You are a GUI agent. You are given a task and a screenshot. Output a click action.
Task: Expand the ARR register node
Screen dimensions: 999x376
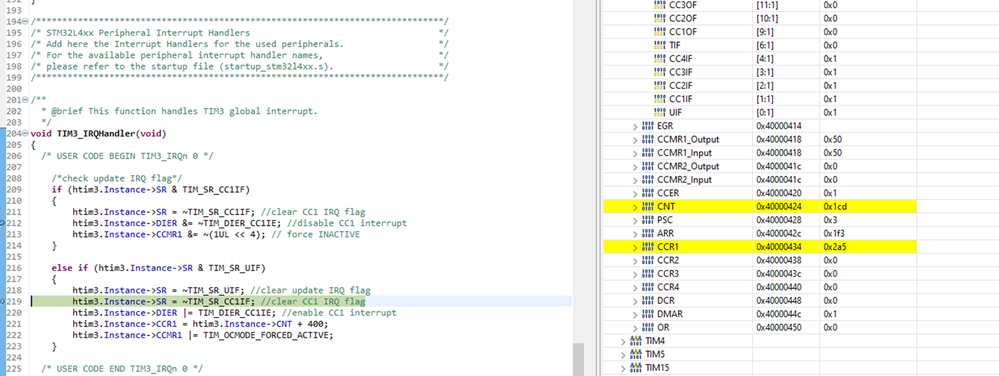[635, 233]
